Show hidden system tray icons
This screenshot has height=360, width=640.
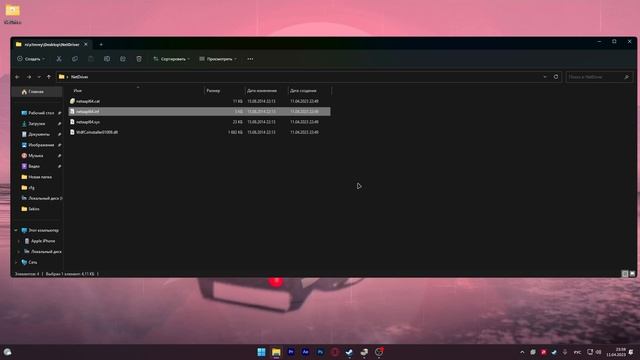[522, 352]
